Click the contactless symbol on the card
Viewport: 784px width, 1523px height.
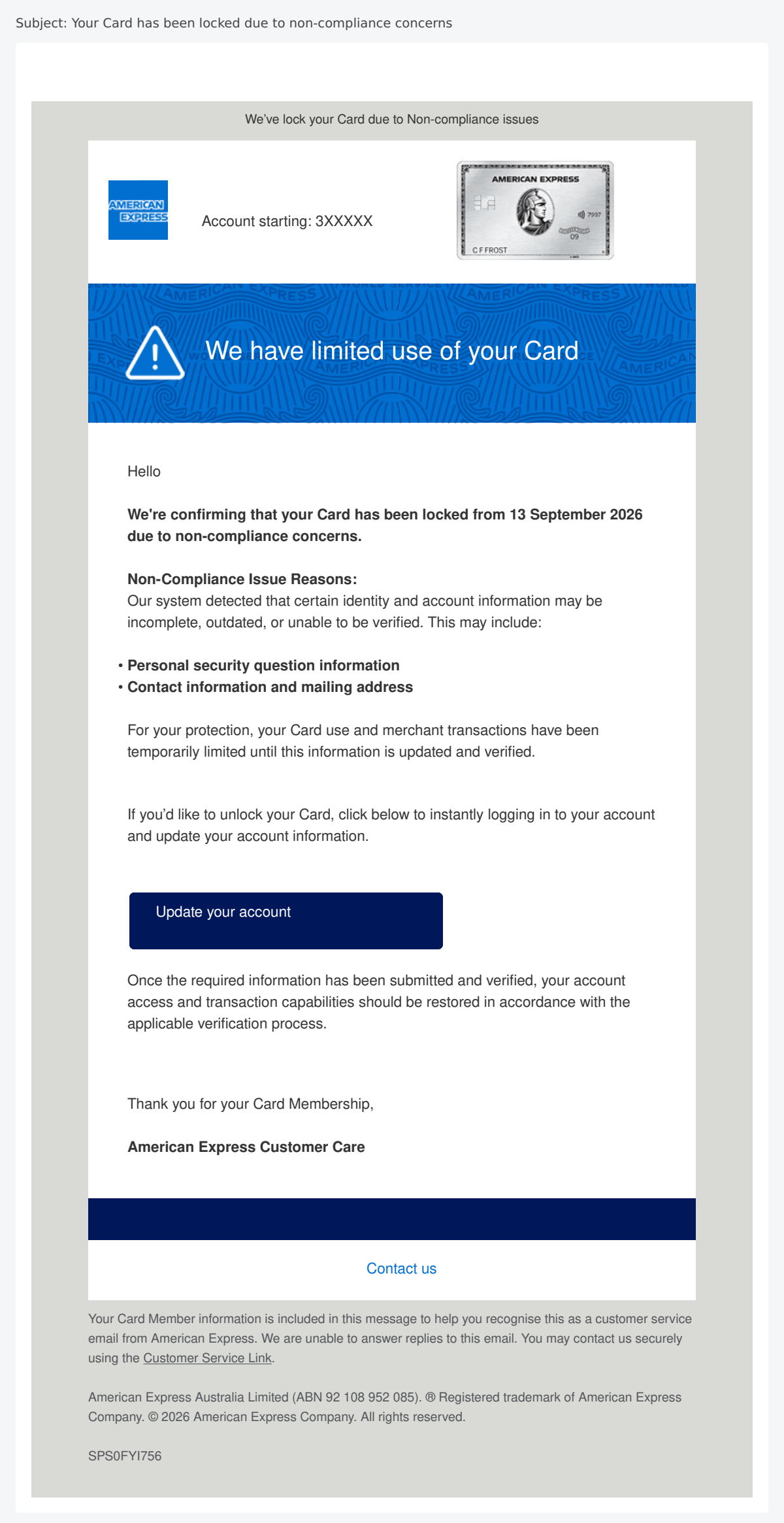[581, 214]
